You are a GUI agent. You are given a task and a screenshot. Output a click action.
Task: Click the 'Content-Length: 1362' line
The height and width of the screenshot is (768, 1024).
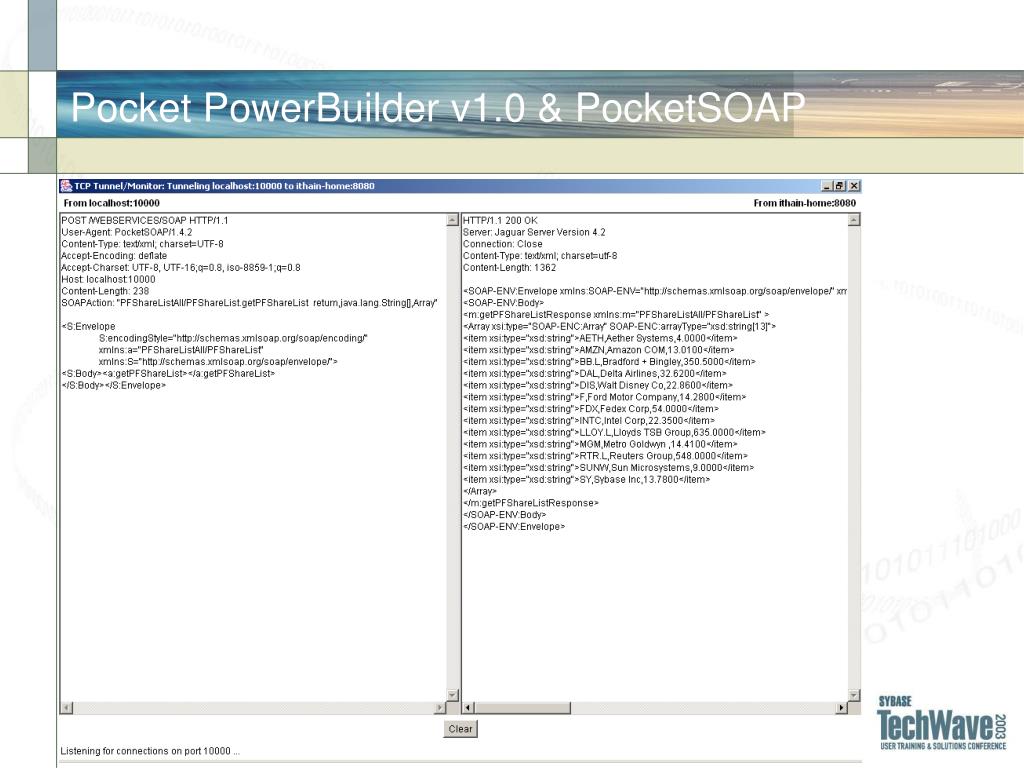(x=509, y=268)
